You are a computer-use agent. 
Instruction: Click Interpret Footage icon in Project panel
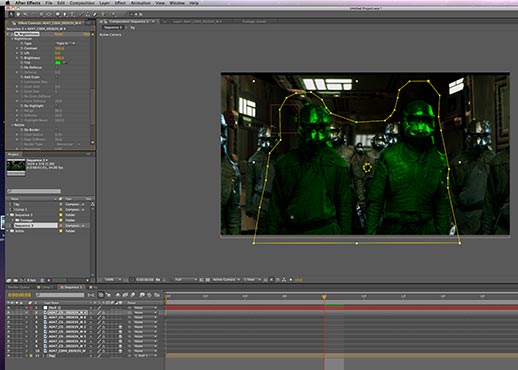(9, 280)
